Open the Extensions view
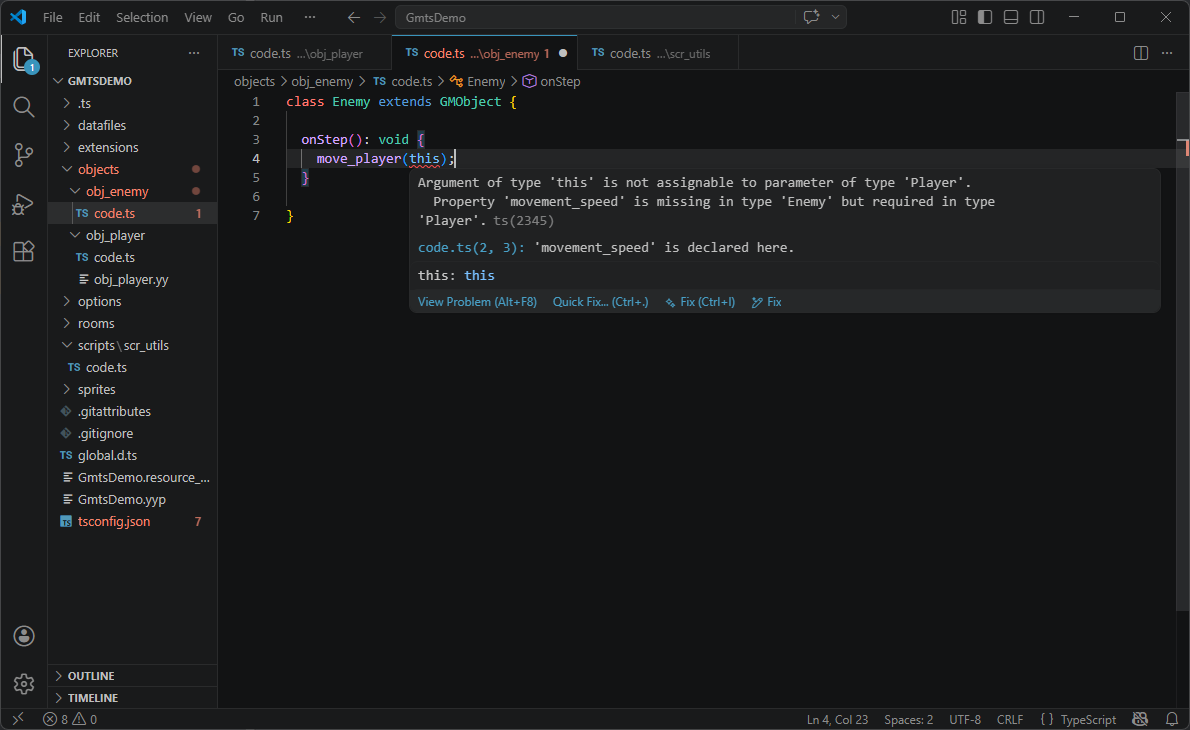 point(23,251)
